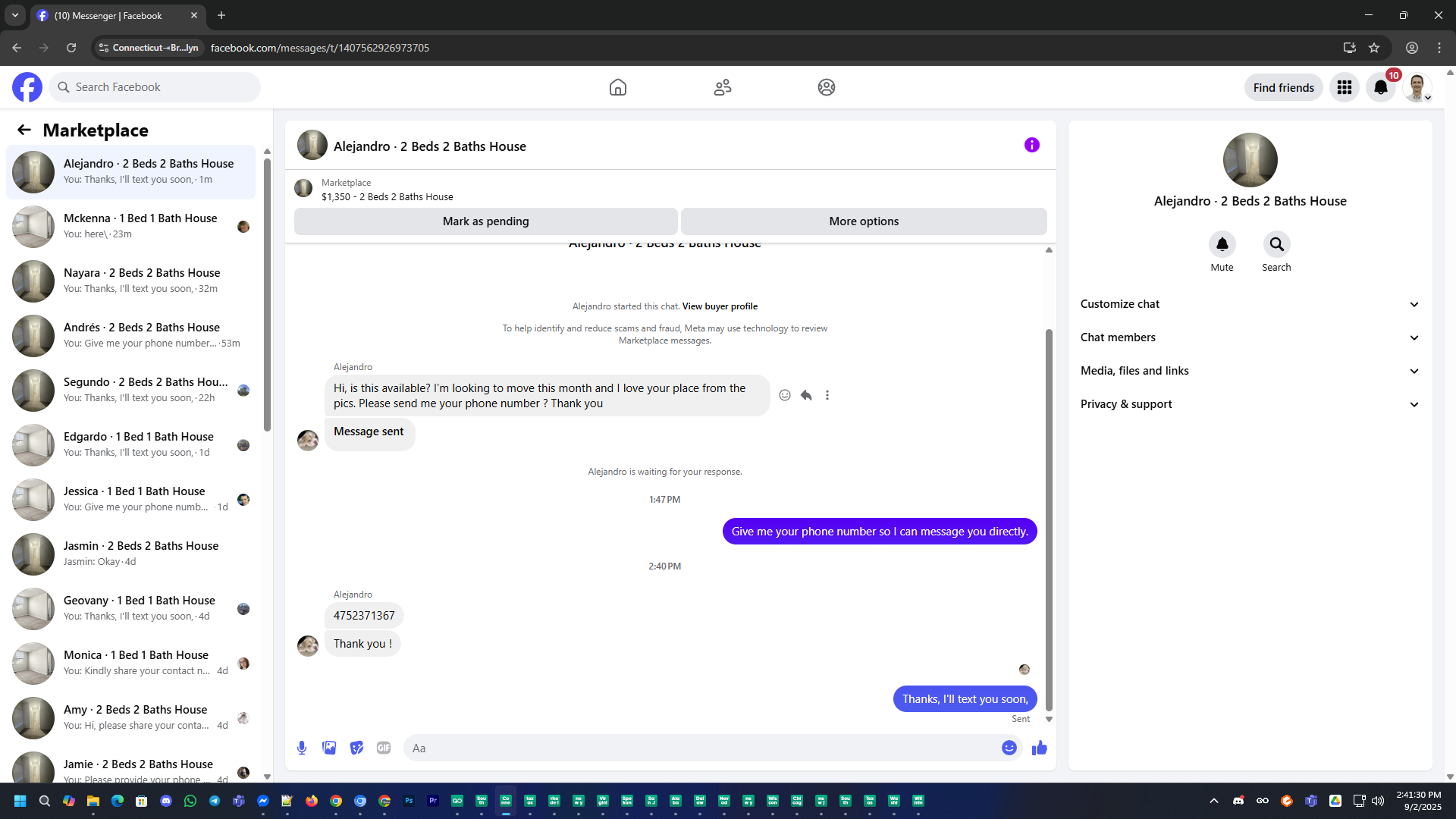Image resolution: width=1456 pixels, height=819 pixels.
Task: Attach a photo using the image icon
Action: tap(329, 748)
